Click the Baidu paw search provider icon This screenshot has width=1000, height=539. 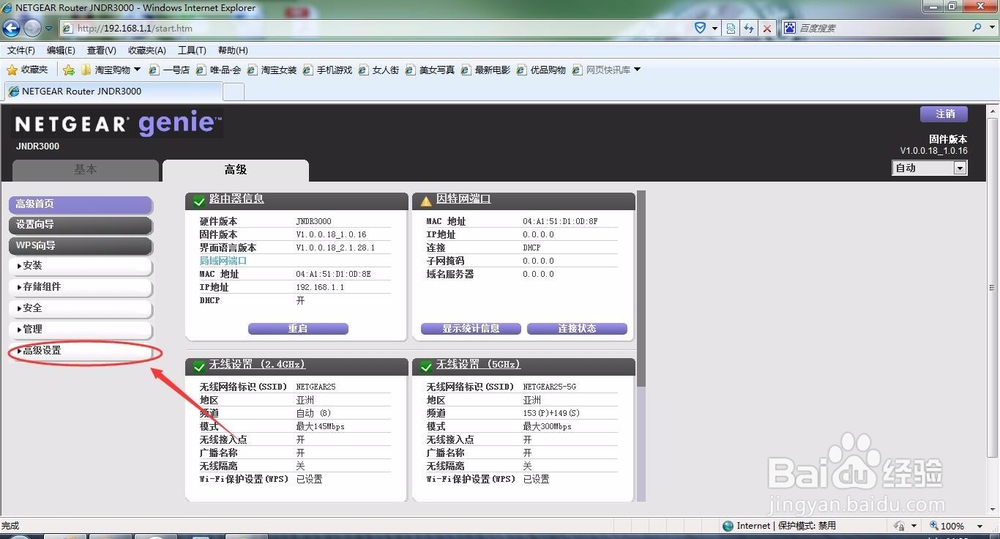click(790, 28)
